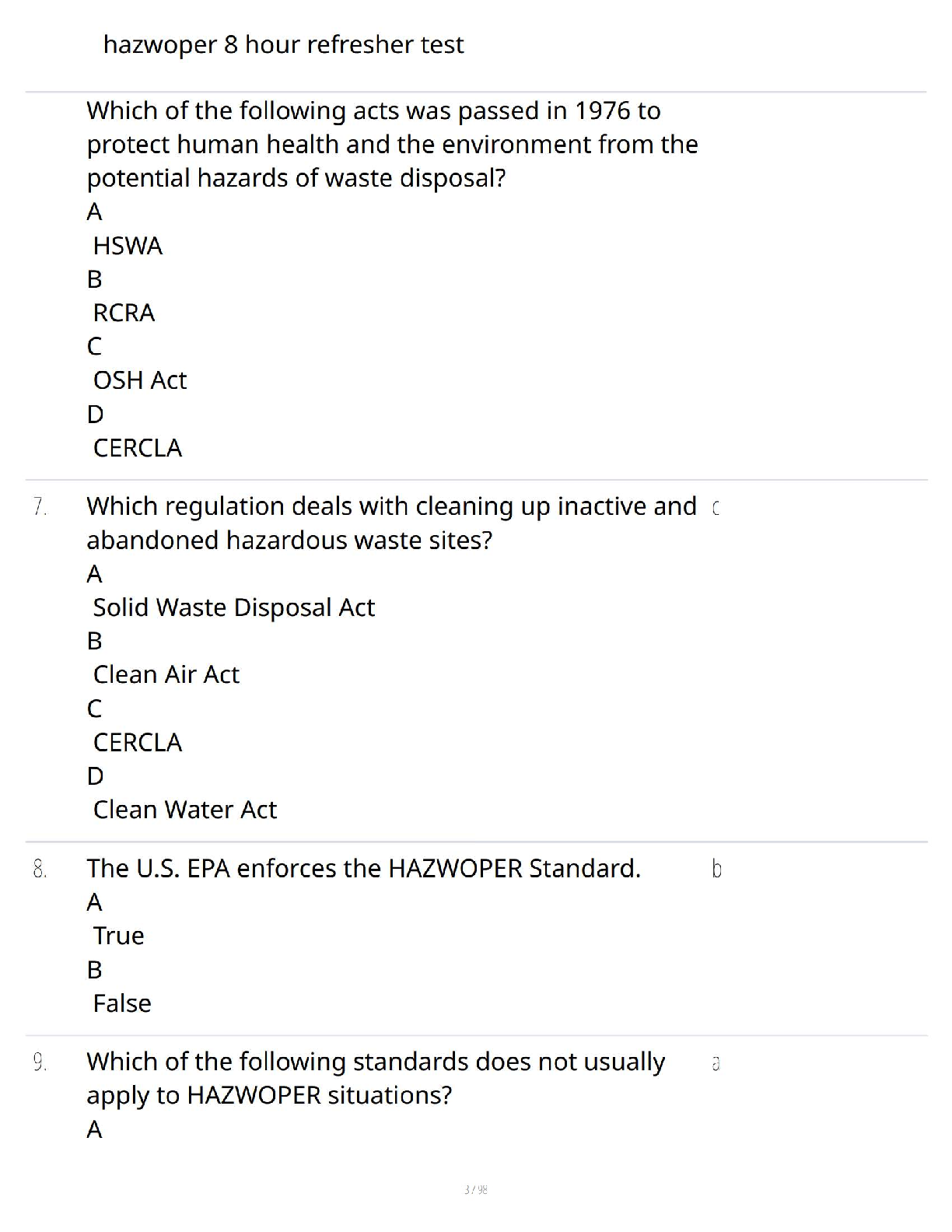Viewport: 952px width, 1232px height.
Task: Click answer key letter beside question 8
Action: (x=716, y=869)
